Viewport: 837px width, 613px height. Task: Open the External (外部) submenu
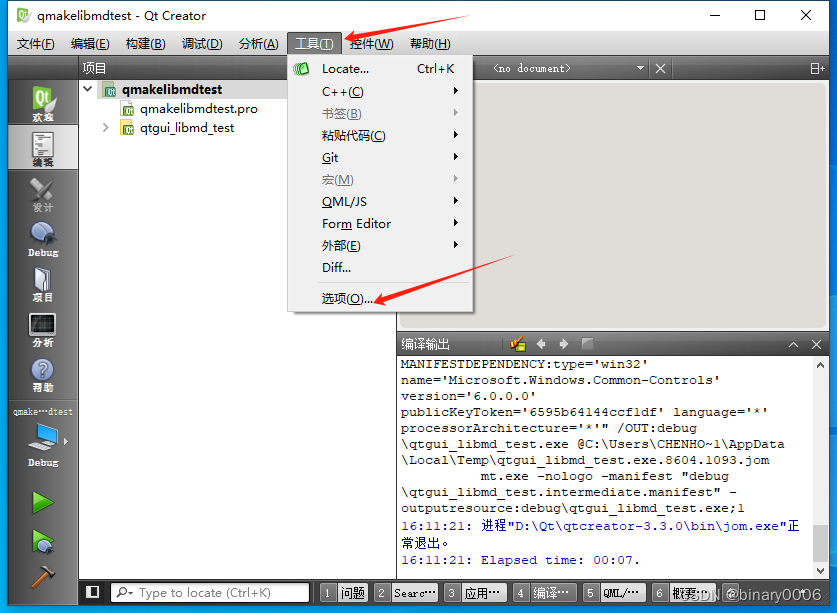pyautogui.click(x=380, y=245)
